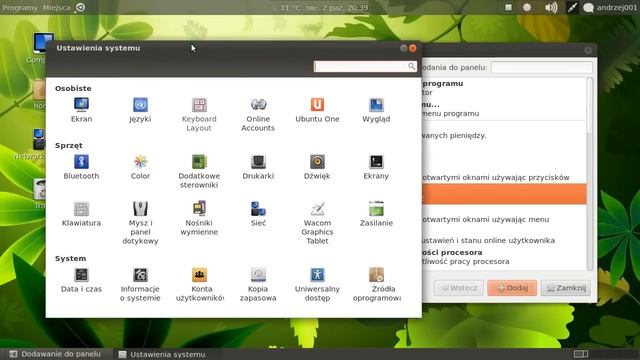Open Wacom Graphics Tablet settings
The width and height of the screenshot is (640, 360).
point(317,223)
